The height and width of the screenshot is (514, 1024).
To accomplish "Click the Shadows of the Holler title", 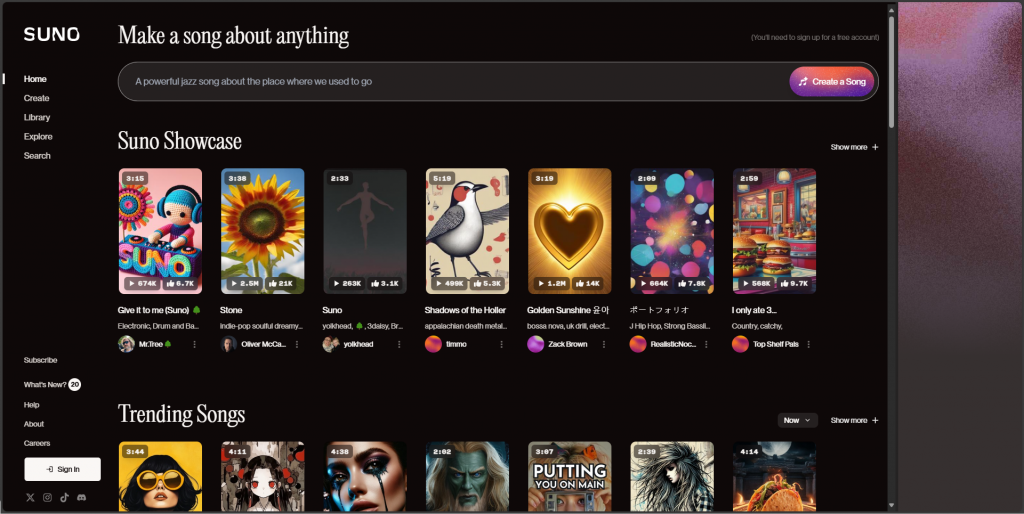I will click(x=465, y=310).
